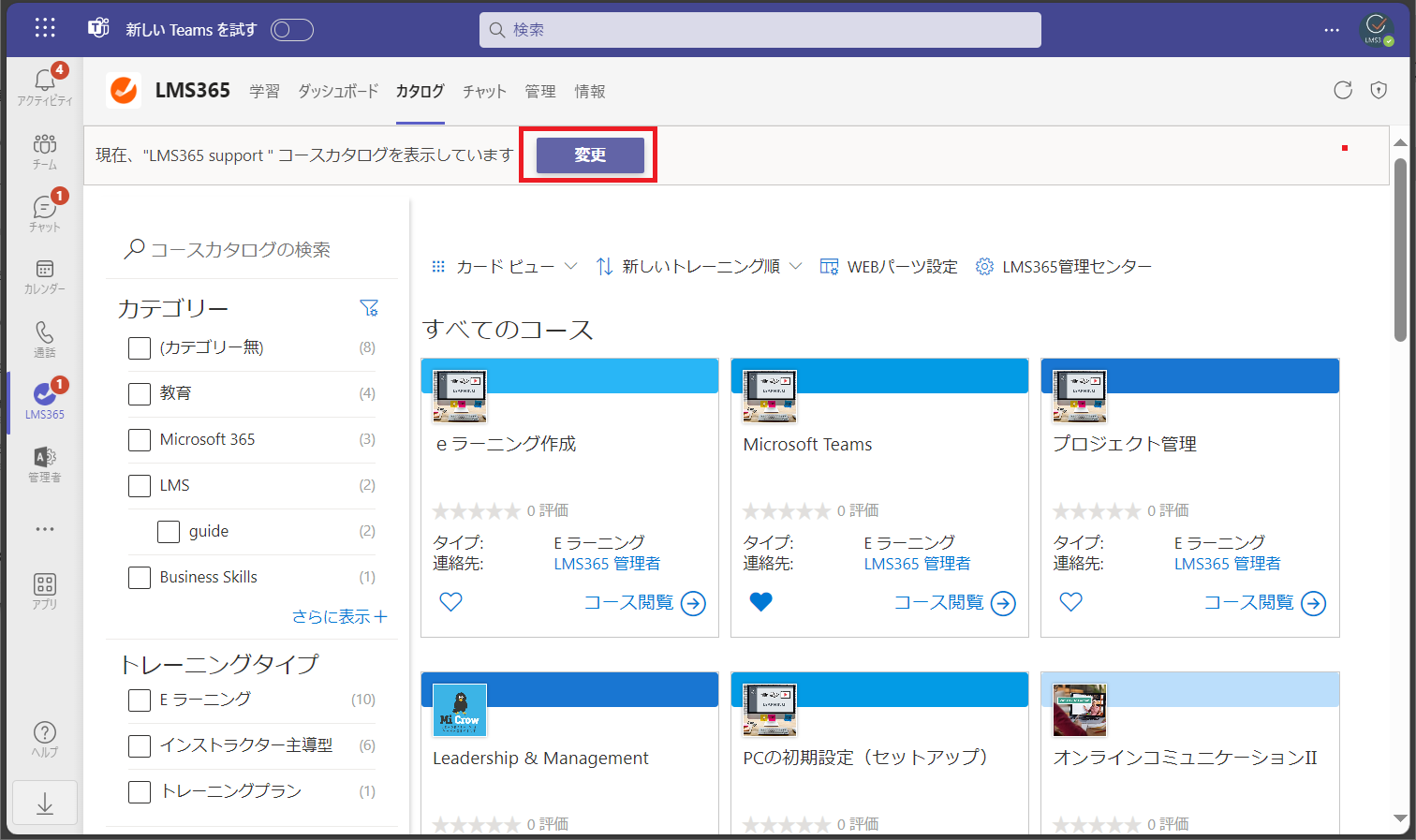Switch to the 情報 tab
The image size is (1416, 840).
point(590,91)
